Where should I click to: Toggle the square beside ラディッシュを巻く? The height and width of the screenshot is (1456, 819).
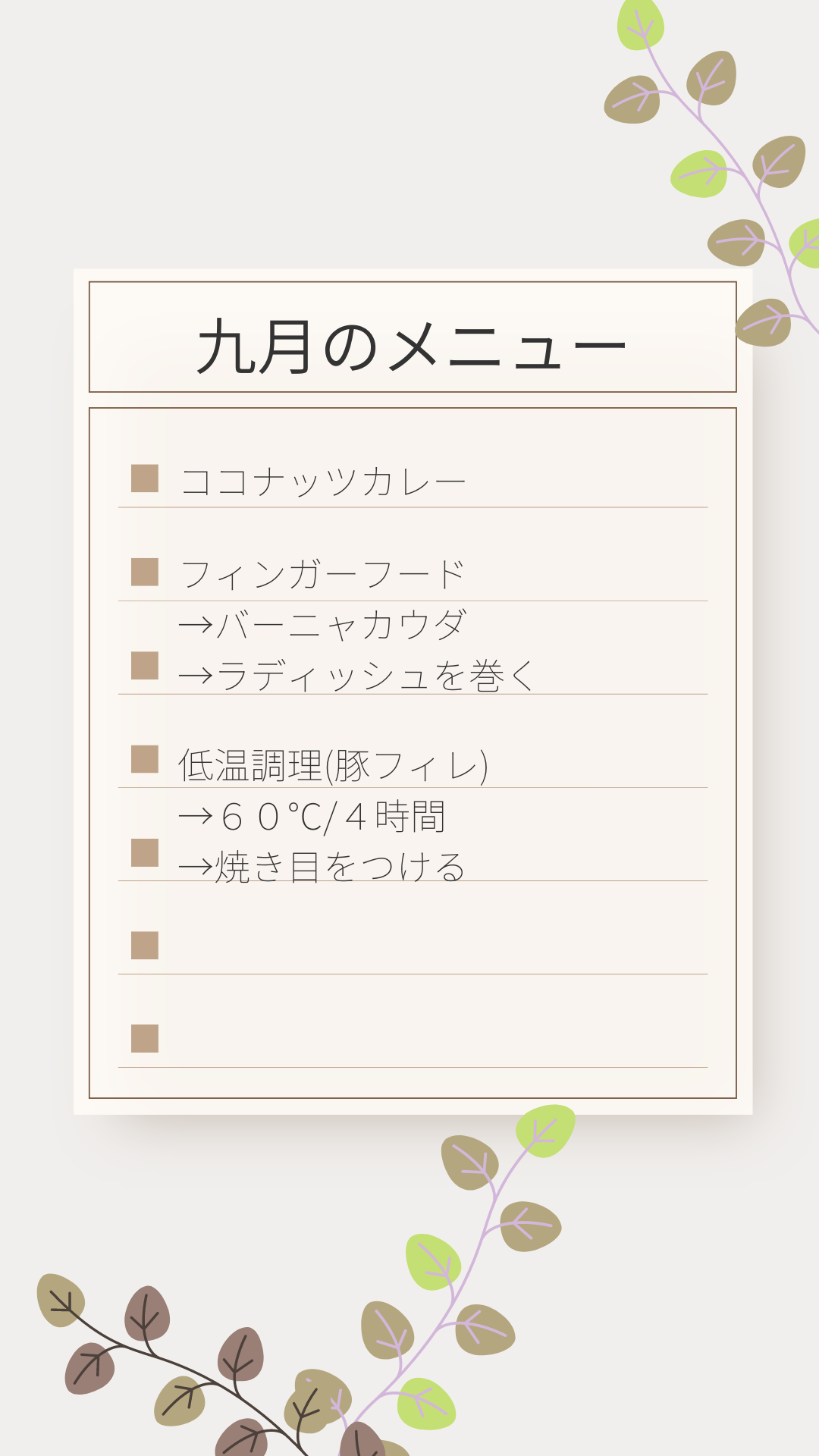[x=145, y=666]
